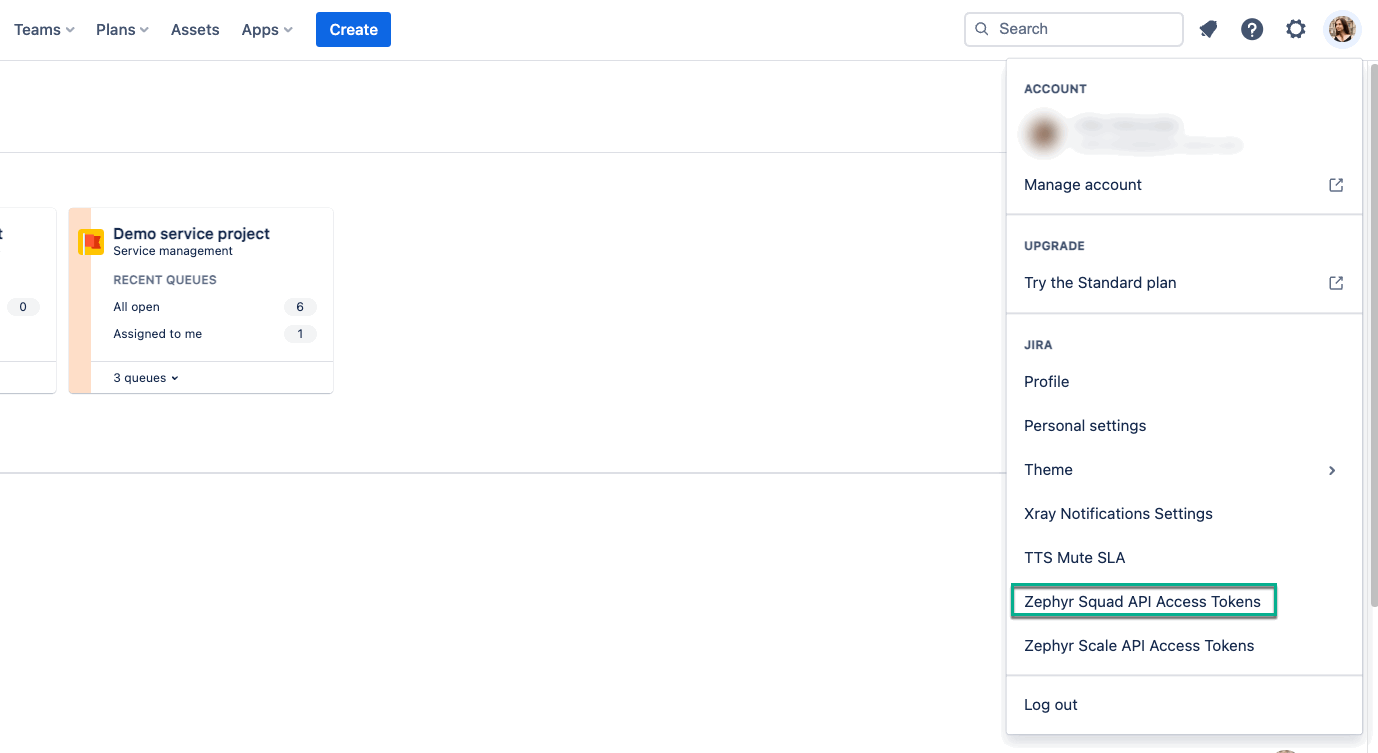Screen dimensions: 1378x753
Task: Open the Theme submenu arrow
Action: point(1332,470)
